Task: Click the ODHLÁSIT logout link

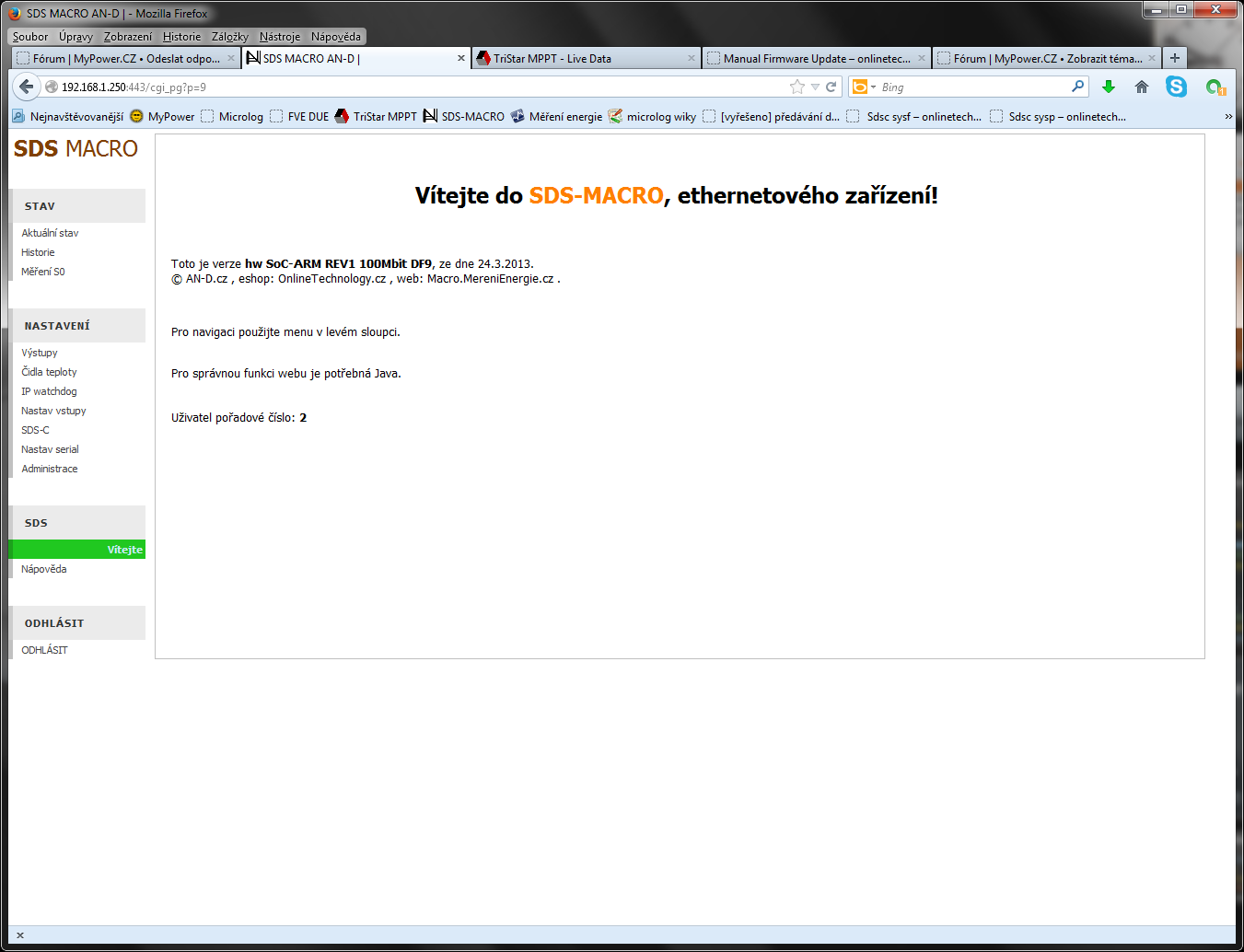Action: point(44,650)
